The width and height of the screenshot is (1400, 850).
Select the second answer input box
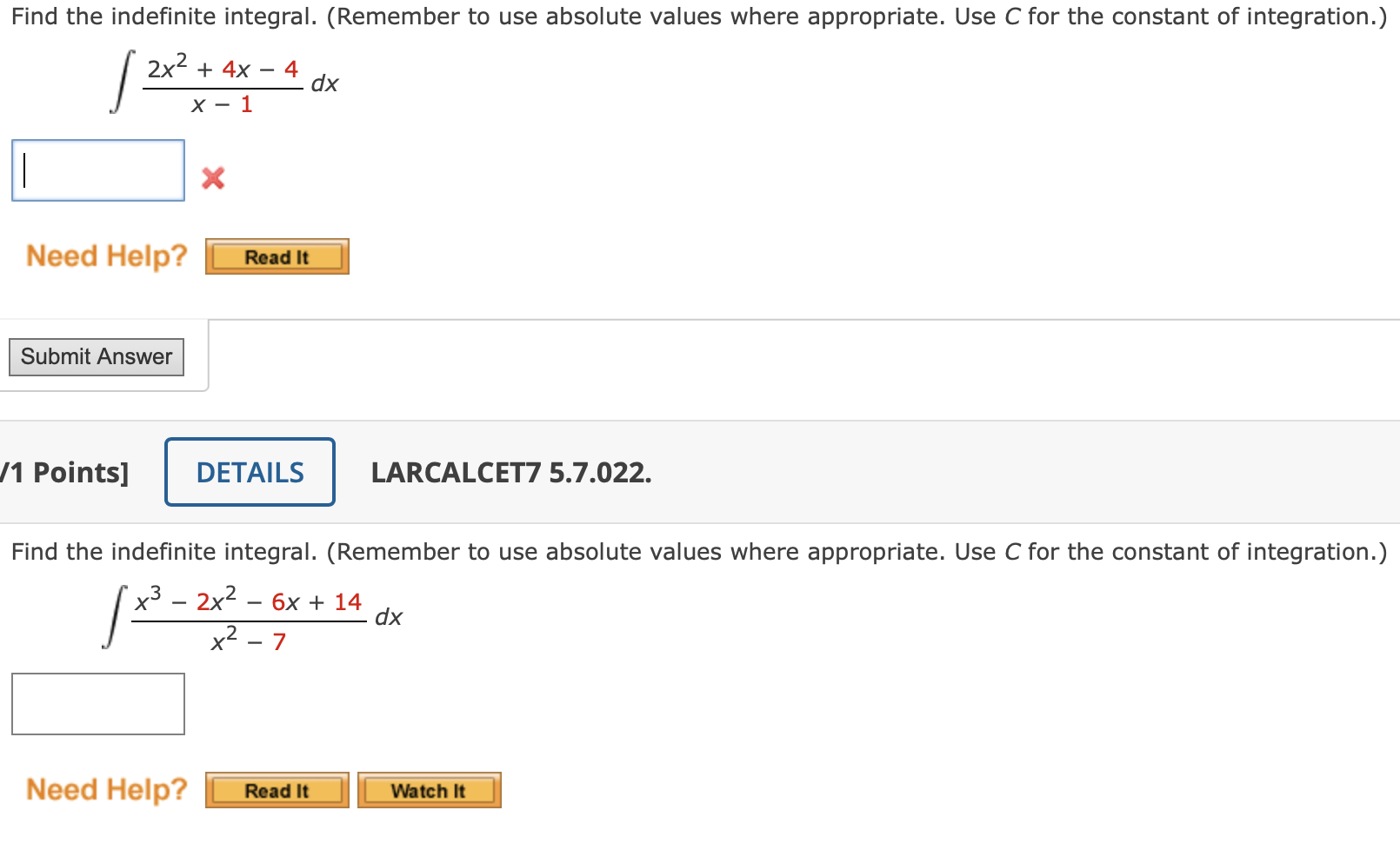pyautogui.click(x=97, y=704)
